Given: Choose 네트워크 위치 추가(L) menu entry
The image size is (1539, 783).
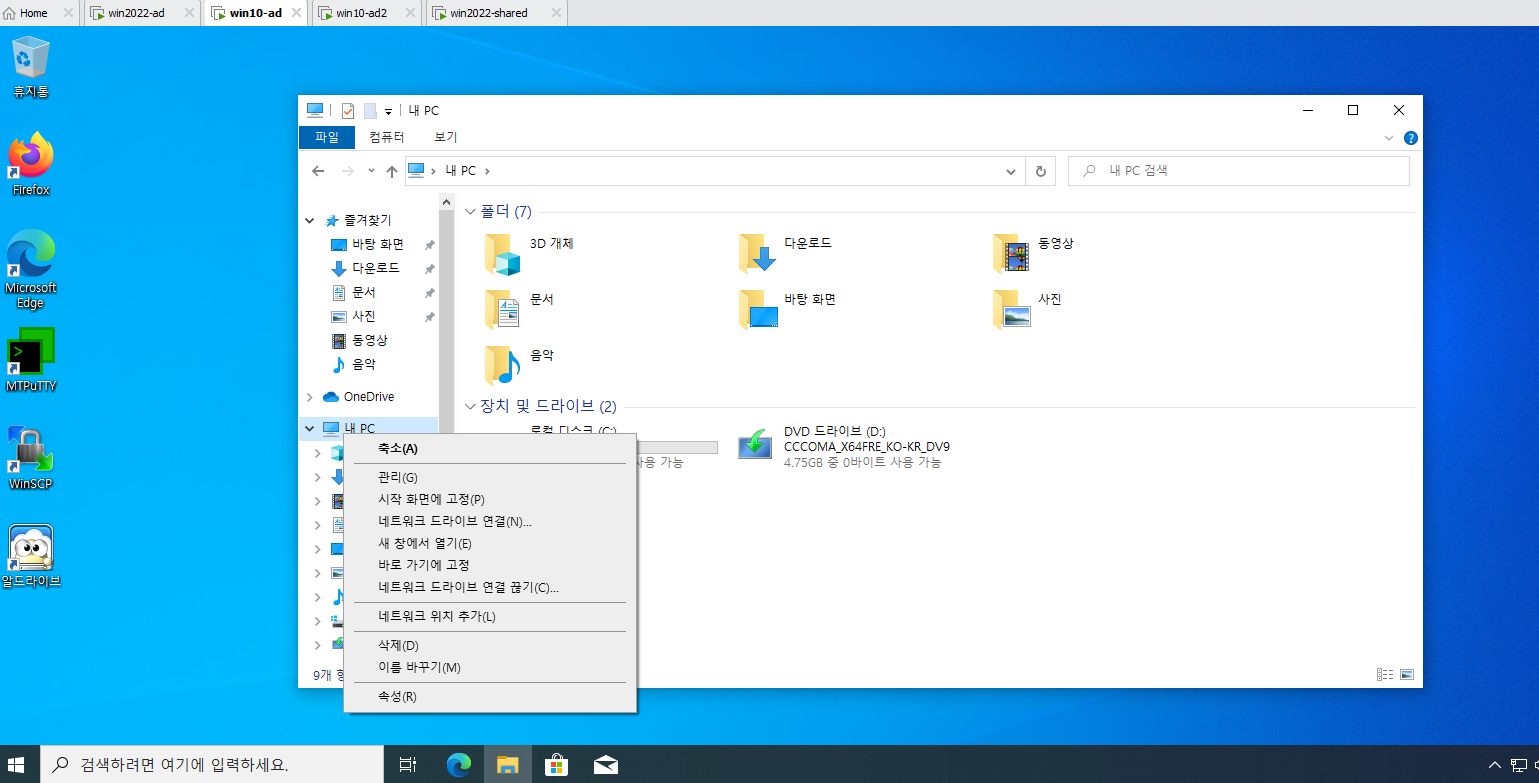Looking at the screenshot, I should point(490,616).
